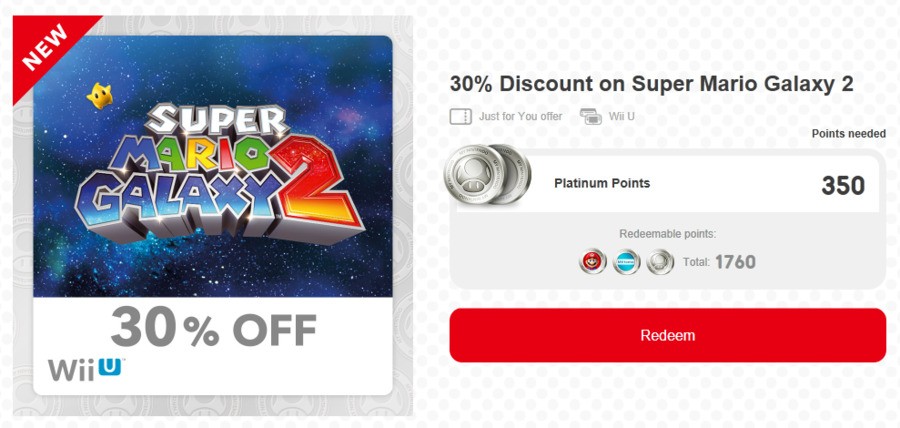
Task: Select the red Mario coin icon
Action: pos(592,263)
